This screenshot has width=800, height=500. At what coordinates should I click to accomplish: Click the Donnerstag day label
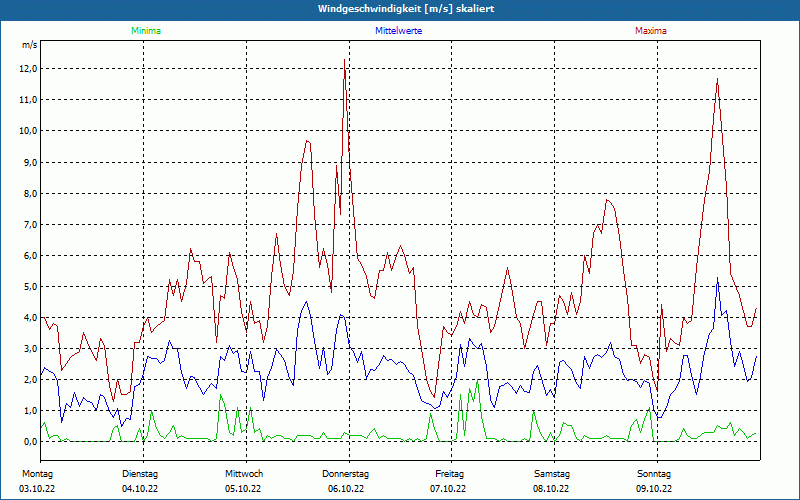click(345, 474)
